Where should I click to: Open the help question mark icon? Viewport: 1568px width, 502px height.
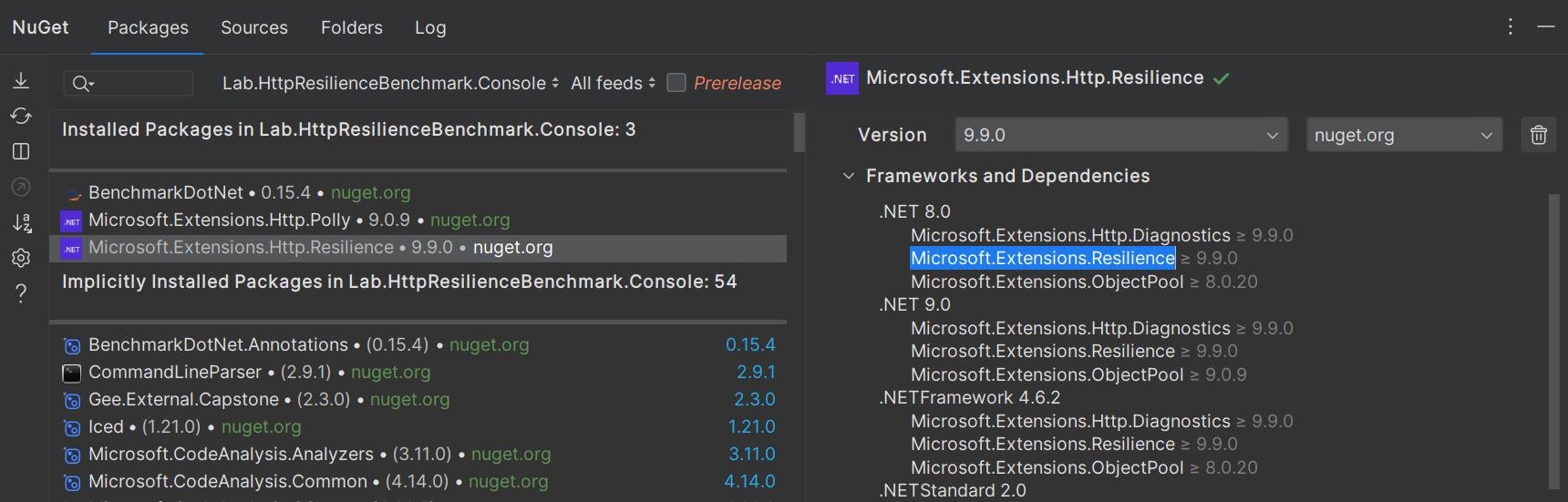21,293
